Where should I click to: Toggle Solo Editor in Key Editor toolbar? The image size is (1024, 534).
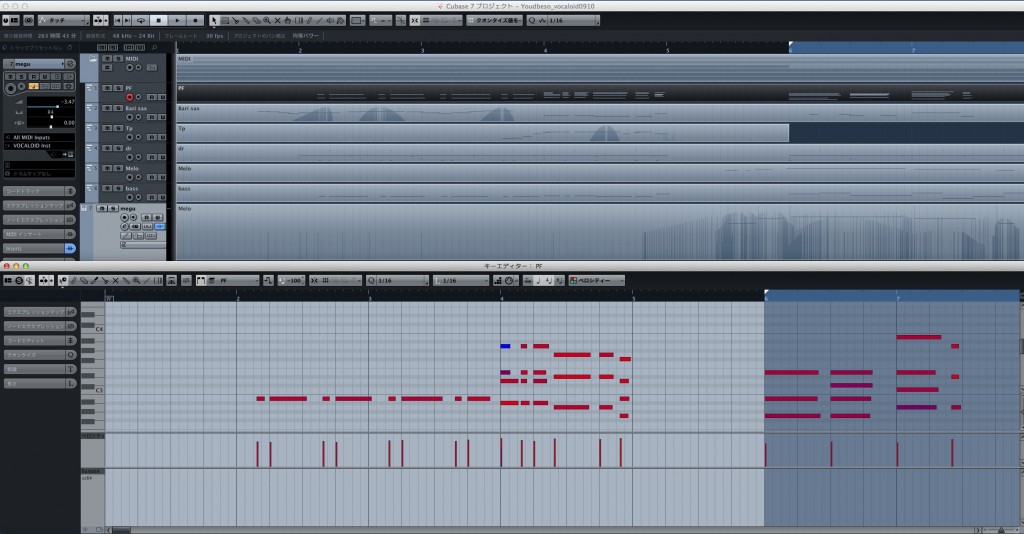(x=19, y=280)
